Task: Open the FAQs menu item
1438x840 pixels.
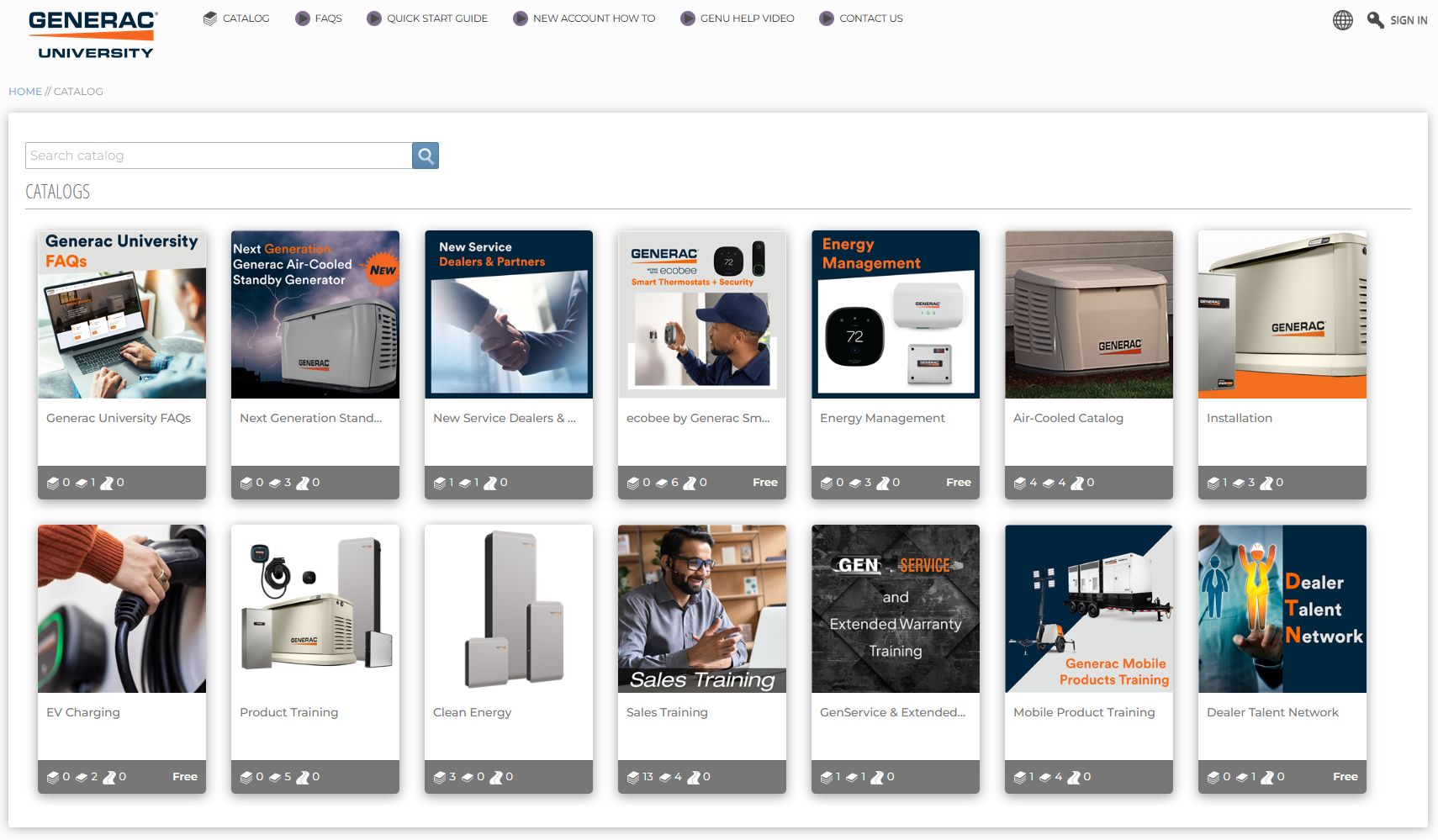Action: [x=328, y=18]
